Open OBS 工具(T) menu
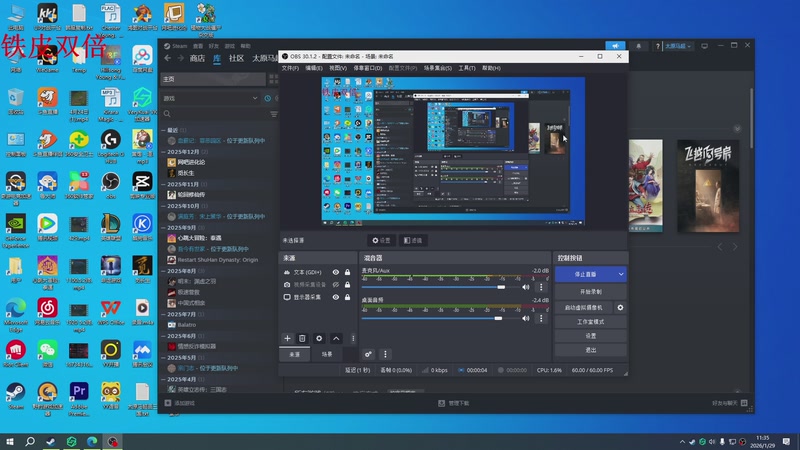Screen dimensions: 800x450 [x=466, y=68]
